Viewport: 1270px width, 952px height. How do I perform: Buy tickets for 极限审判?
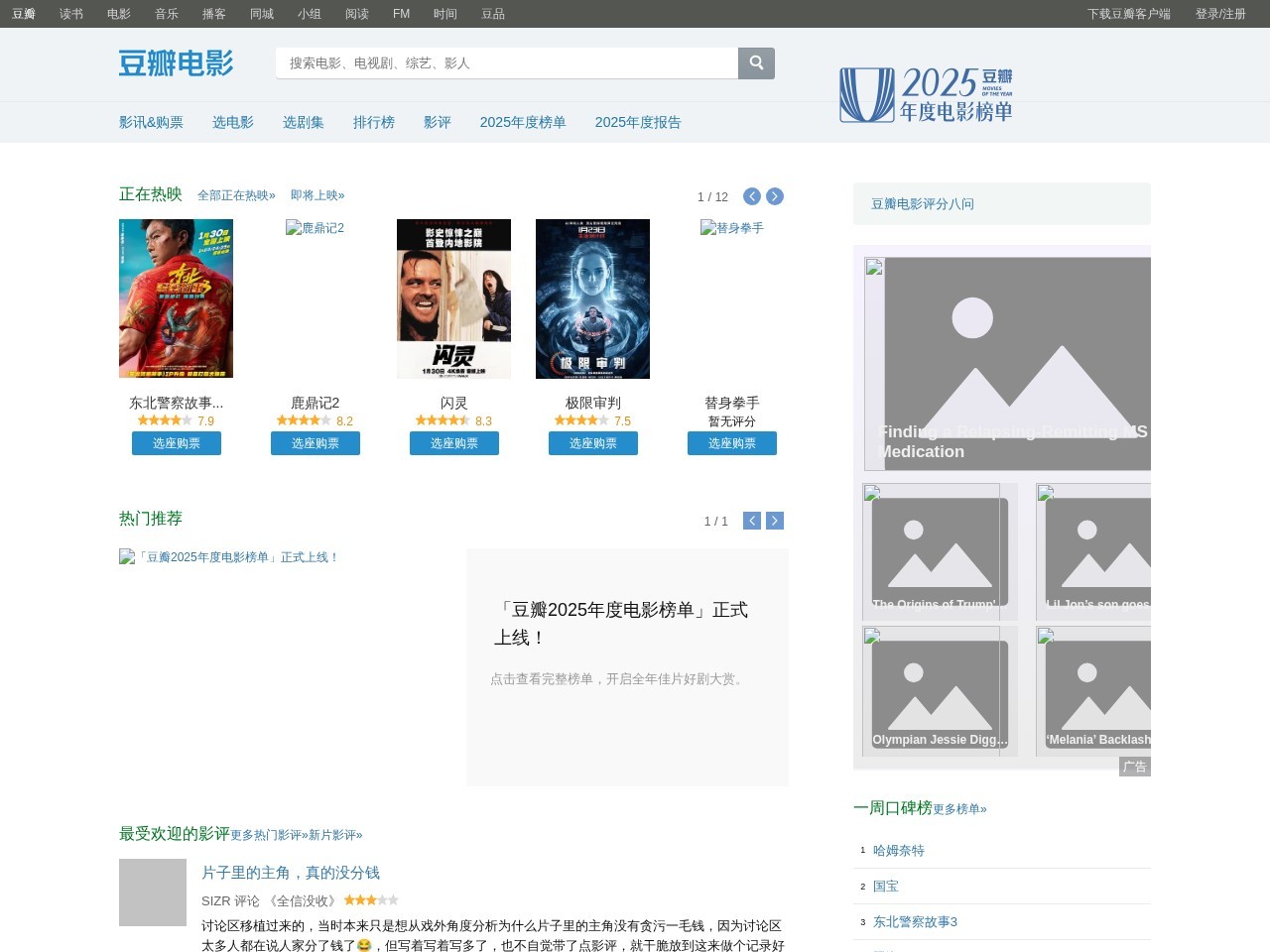pyautogui.click(x=593, y=443)
